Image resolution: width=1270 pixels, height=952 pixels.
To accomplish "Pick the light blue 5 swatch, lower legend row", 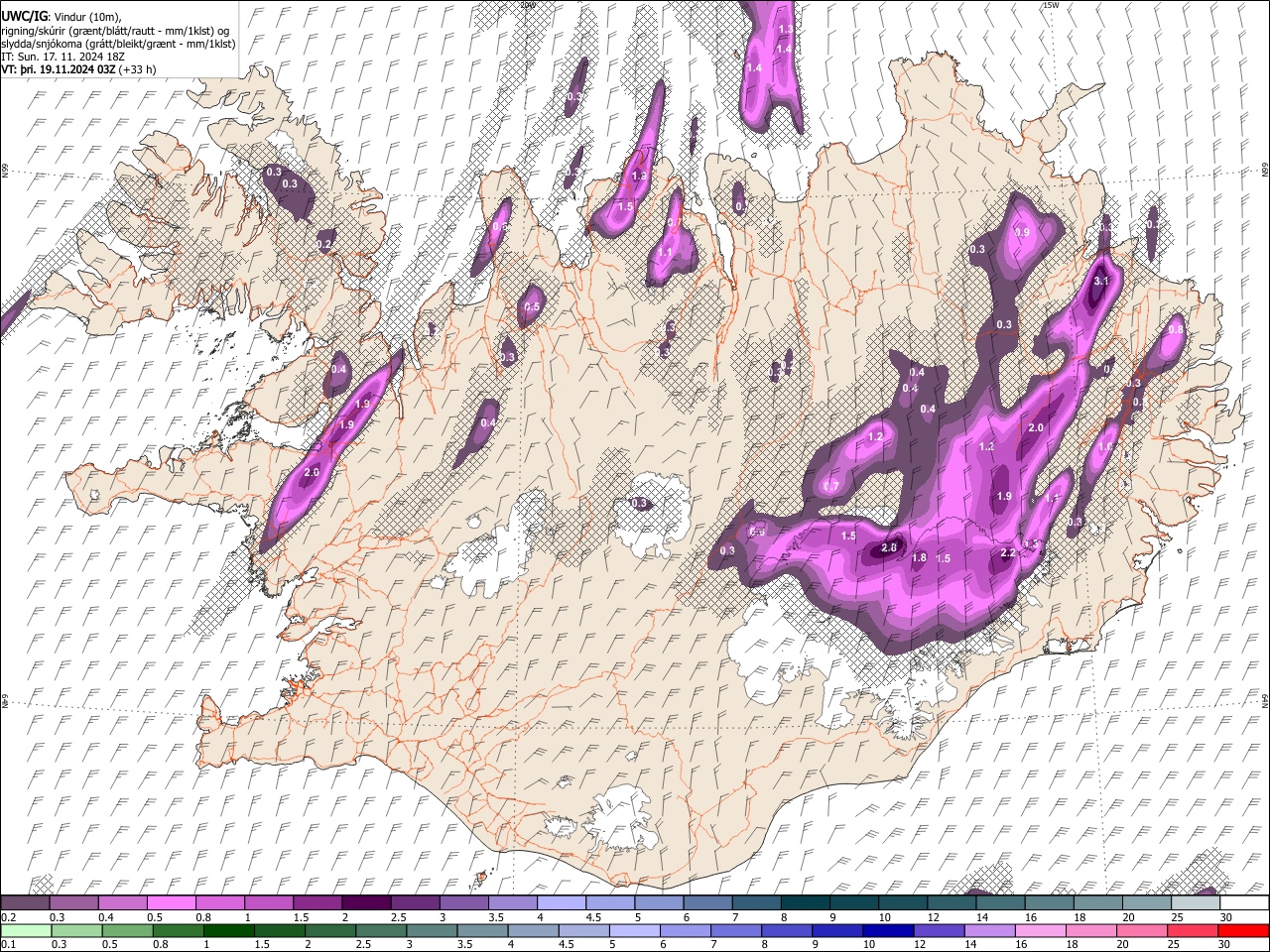I will coord(634,930).
